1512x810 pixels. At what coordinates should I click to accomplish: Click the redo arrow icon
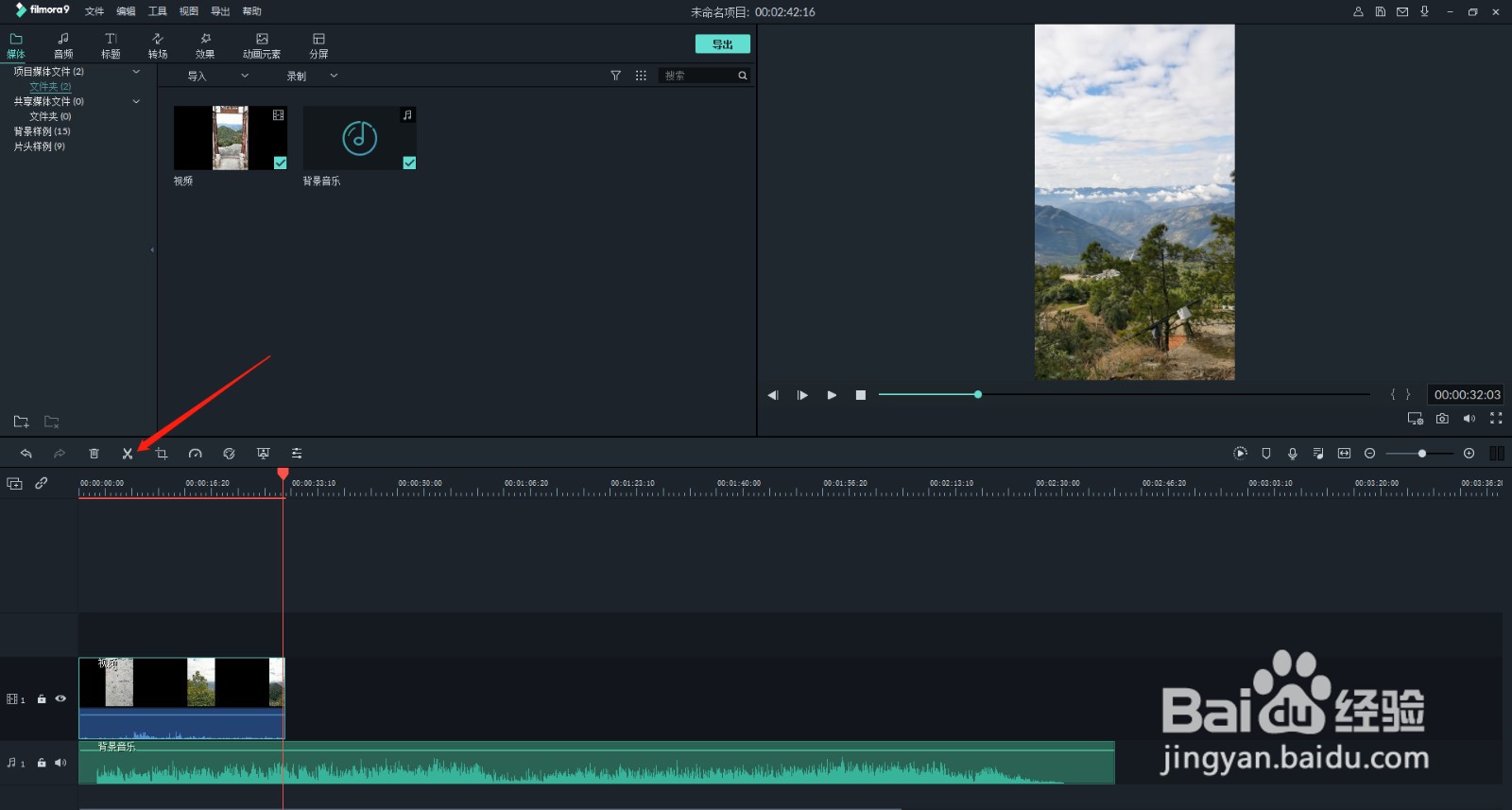pyautogui.click(x=60, y=454)
